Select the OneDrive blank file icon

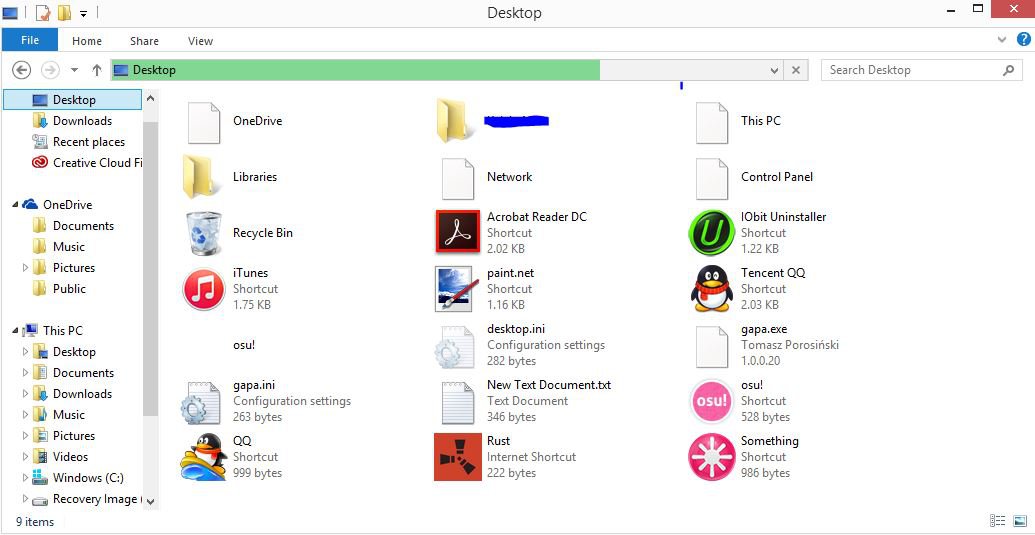[204, 122]
